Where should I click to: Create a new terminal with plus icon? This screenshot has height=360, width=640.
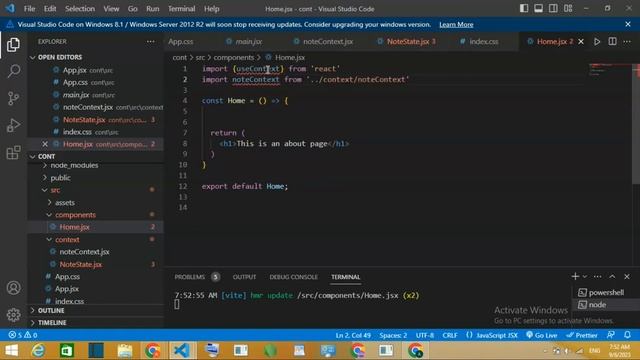click(x=575, y=276)
